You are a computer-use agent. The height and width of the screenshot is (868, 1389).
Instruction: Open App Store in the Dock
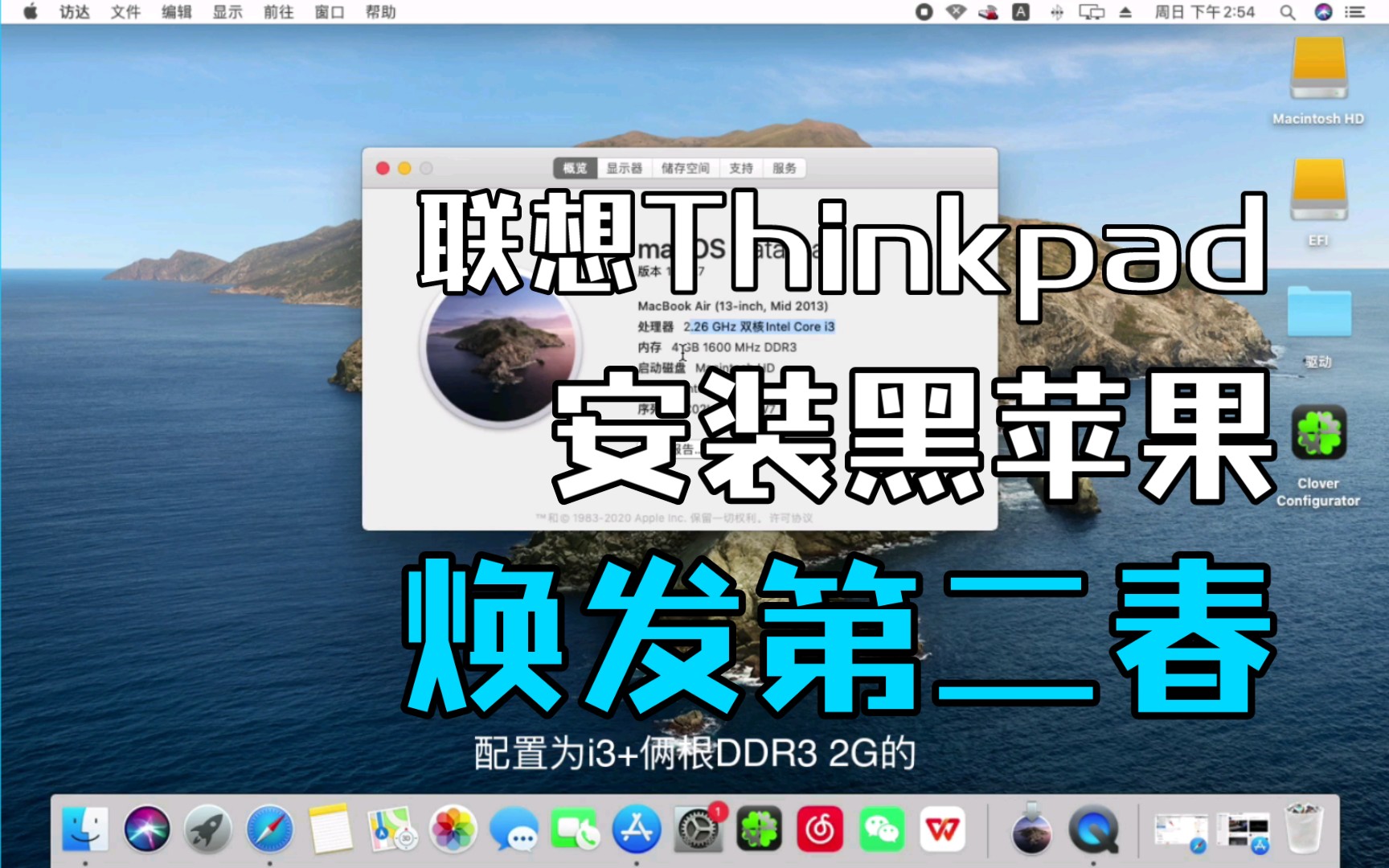[637, 829]
